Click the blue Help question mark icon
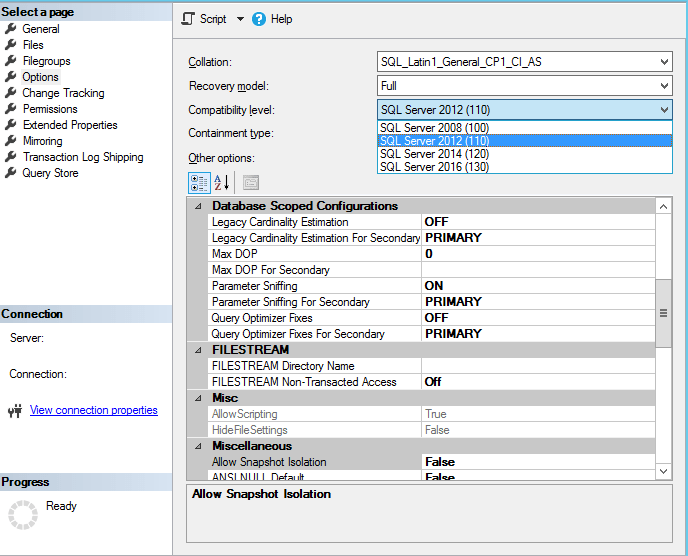This screenshot has width=688, height=556. point(259,19)
